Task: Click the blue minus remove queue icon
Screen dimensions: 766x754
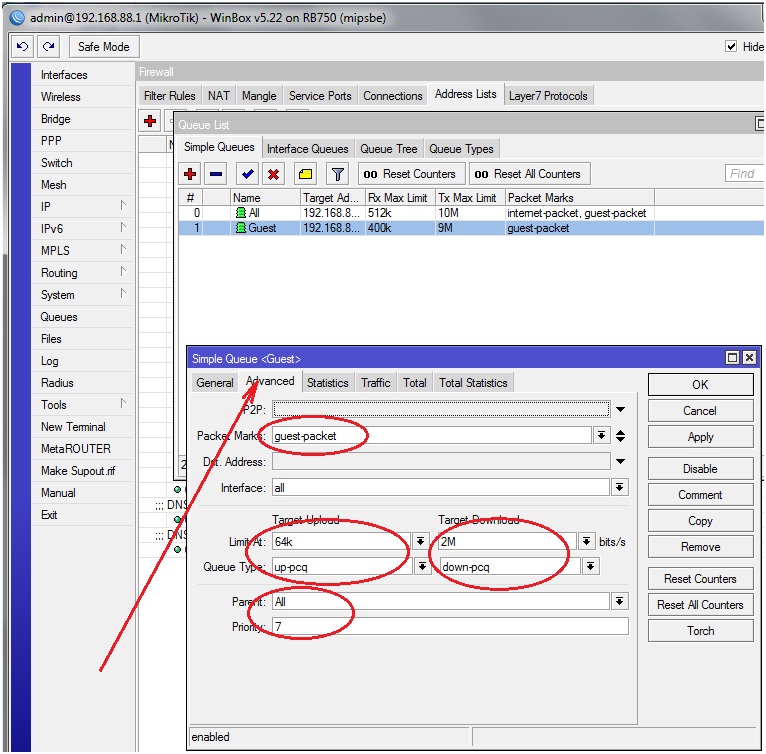Action: [216, 174]
